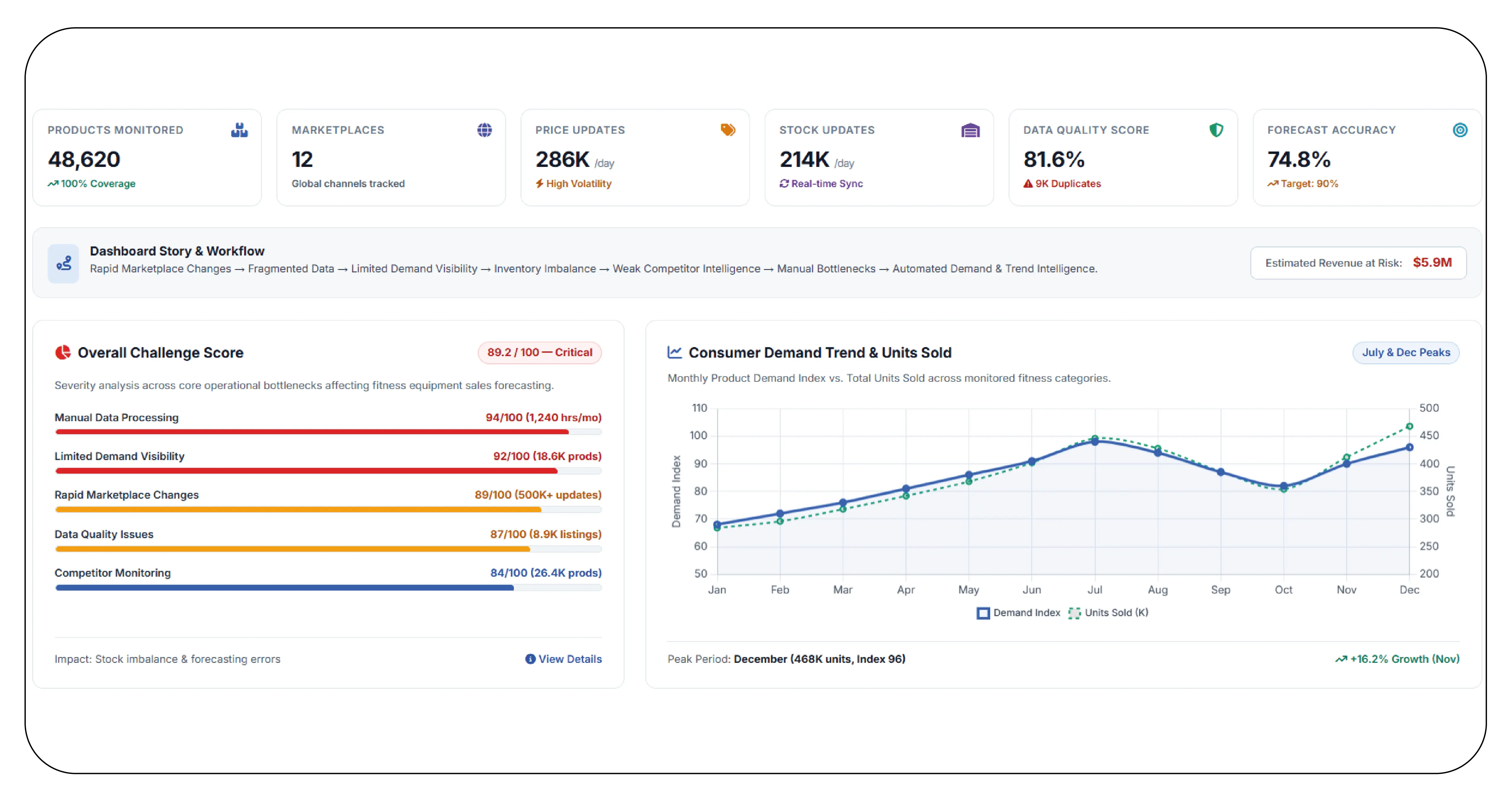1512x796 pixels.
Task: Click the Forecast Accuracy target icon
Action: [1460, 130]
